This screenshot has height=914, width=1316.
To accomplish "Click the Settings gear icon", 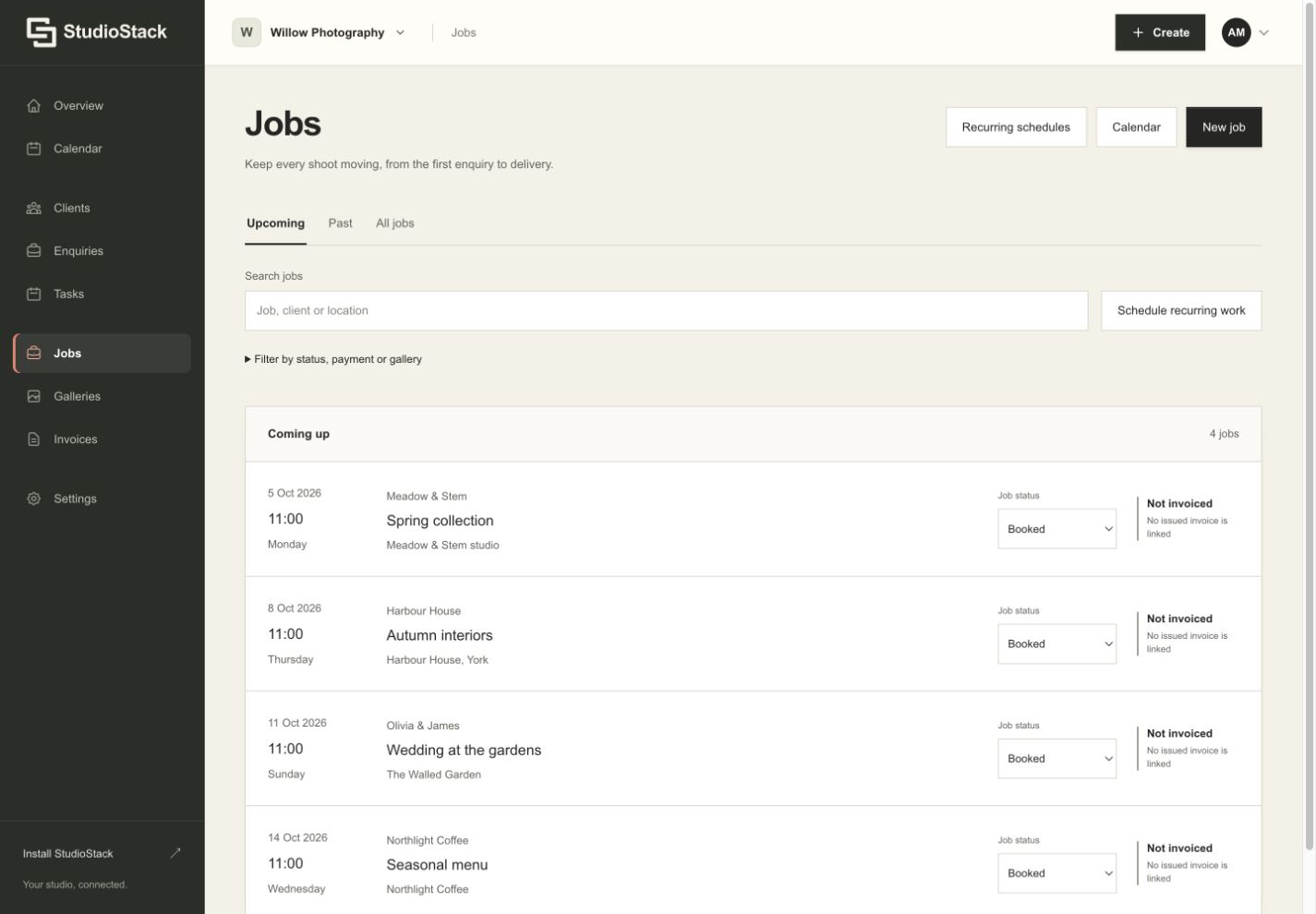I will (34, 499).
